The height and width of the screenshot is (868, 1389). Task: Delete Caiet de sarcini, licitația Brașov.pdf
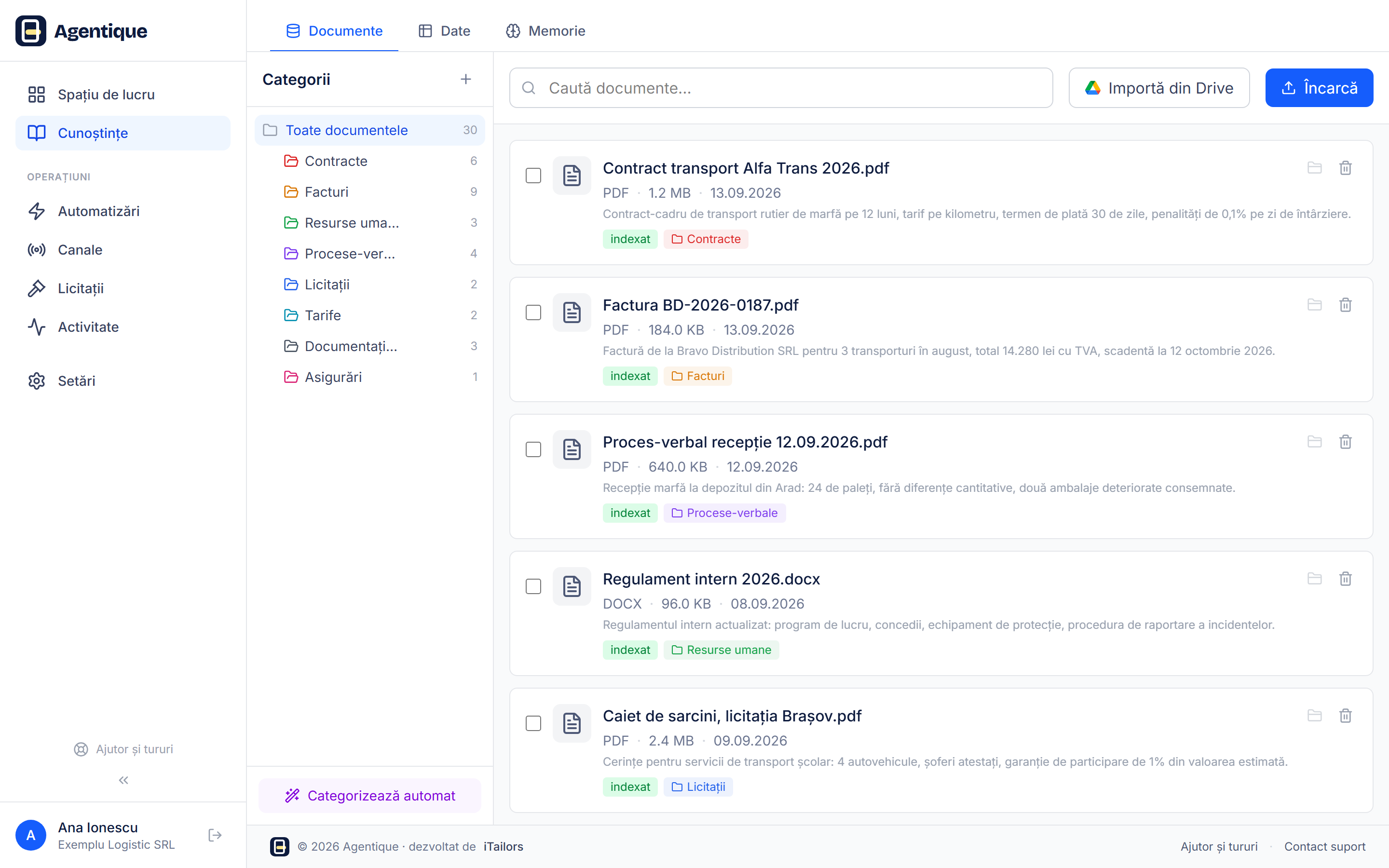pos(1346,716)
